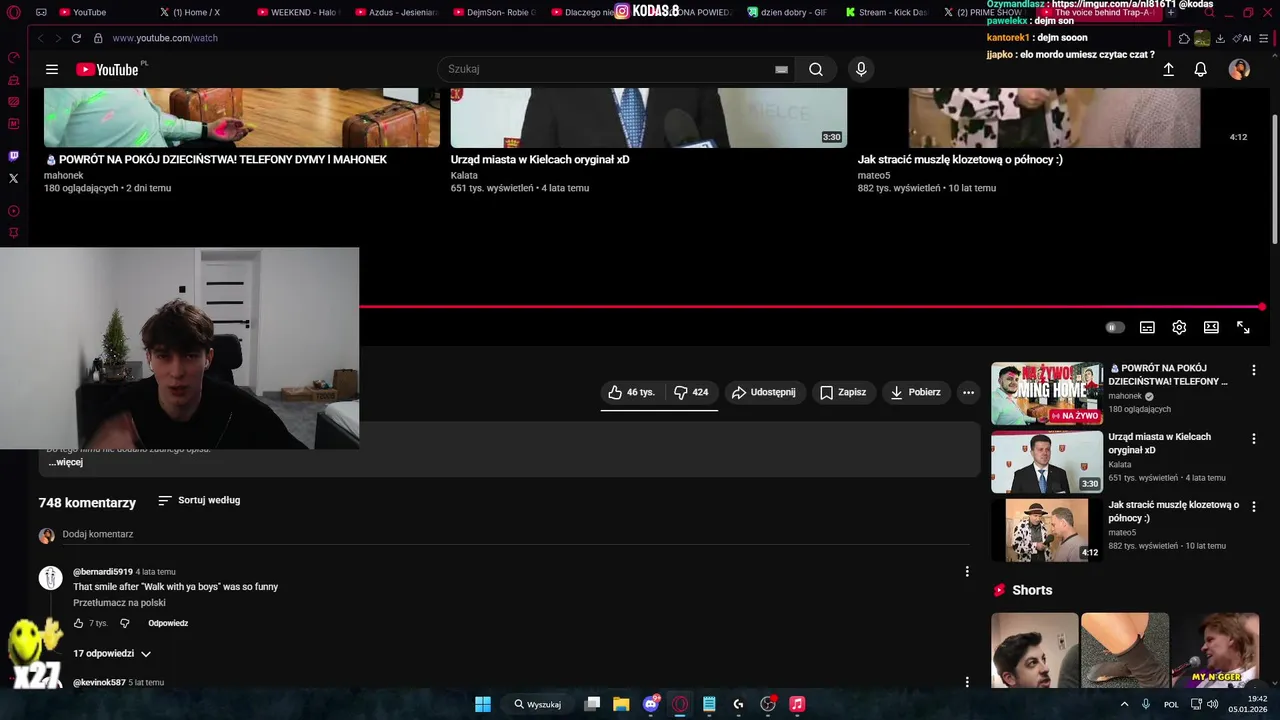Enter fullscreen on the video player
Screen dimensions: 1280x720
(1243, 327)
